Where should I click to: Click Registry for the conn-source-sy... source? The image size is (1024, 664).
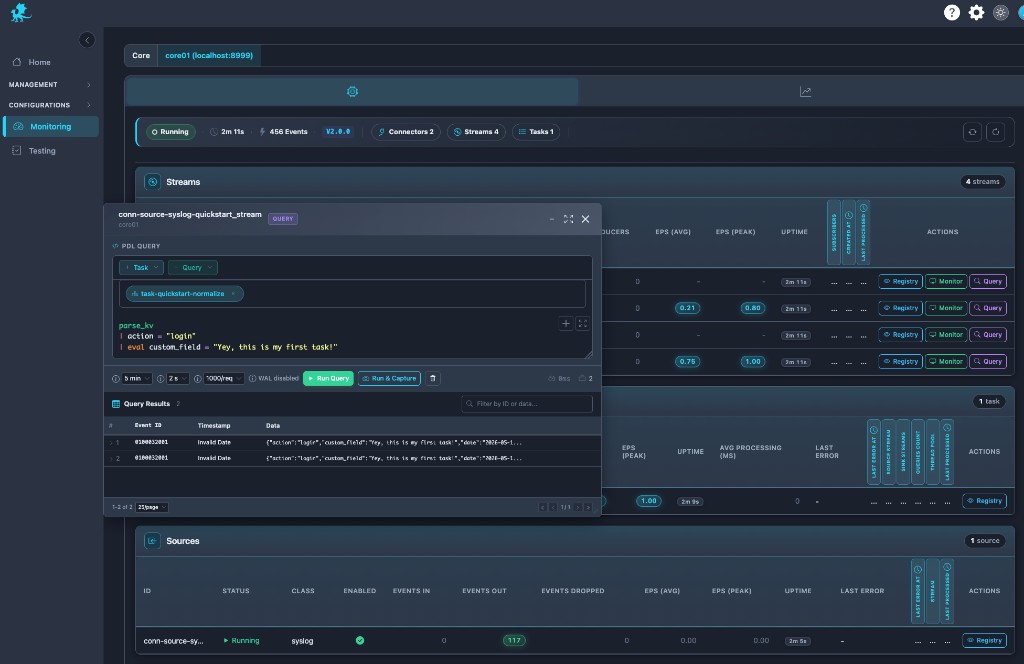pos(984,640)
